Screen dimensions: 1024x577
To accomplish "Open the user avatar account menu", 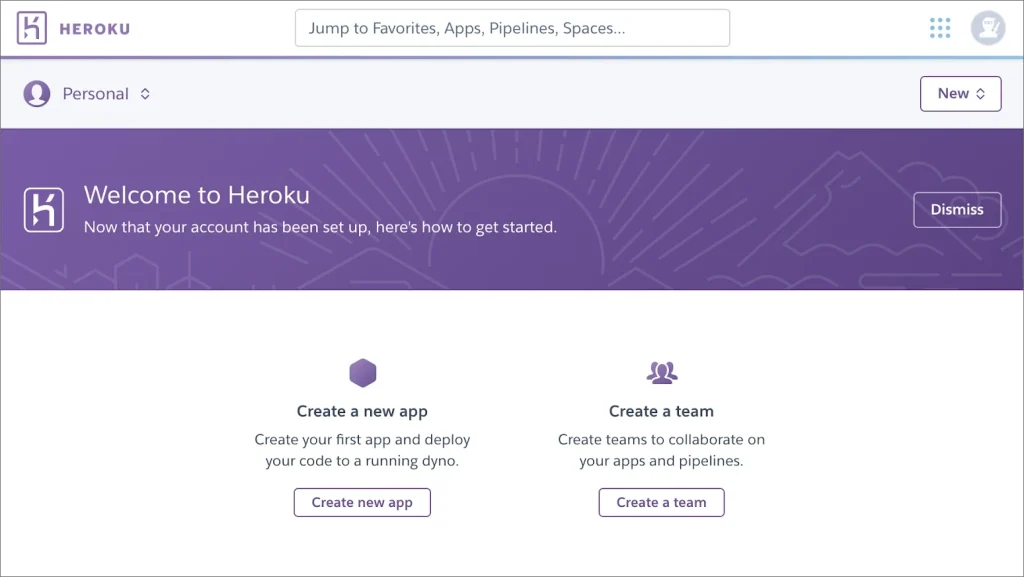I will pos(987,28).
